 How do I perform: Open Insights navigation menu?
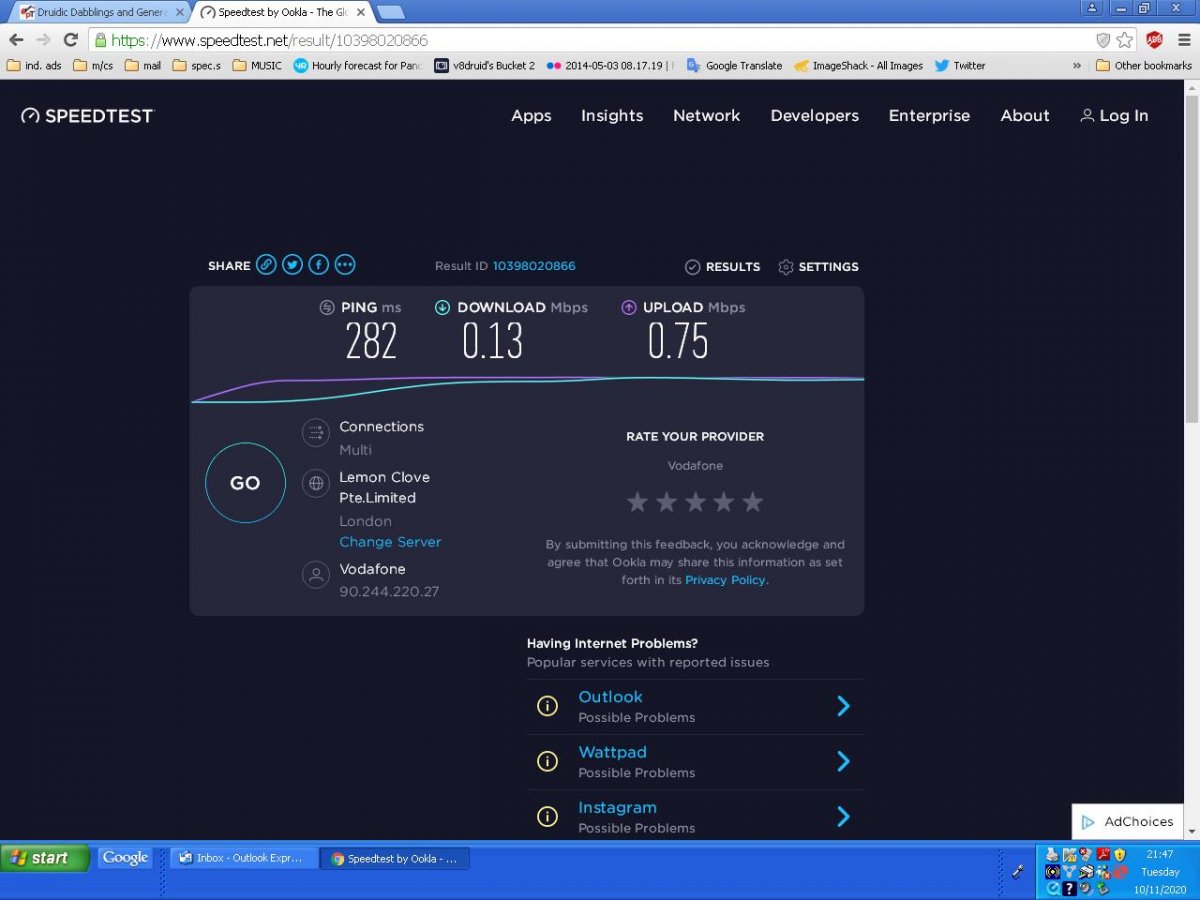click(612, 116)
